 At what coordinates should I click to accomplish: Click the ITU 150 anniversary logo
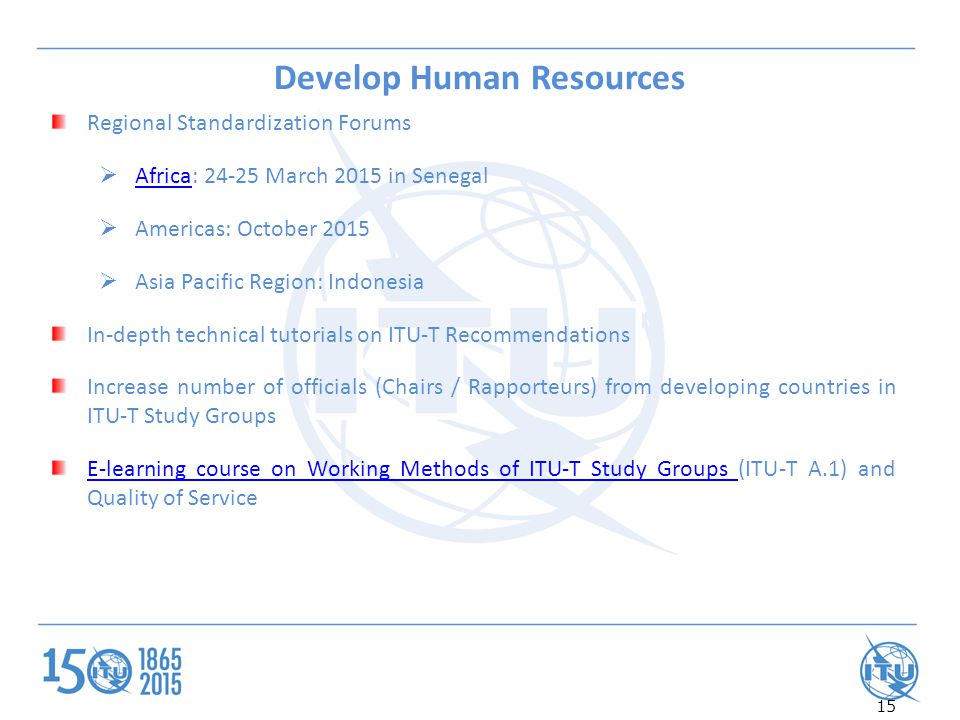[x=112, y=671]
